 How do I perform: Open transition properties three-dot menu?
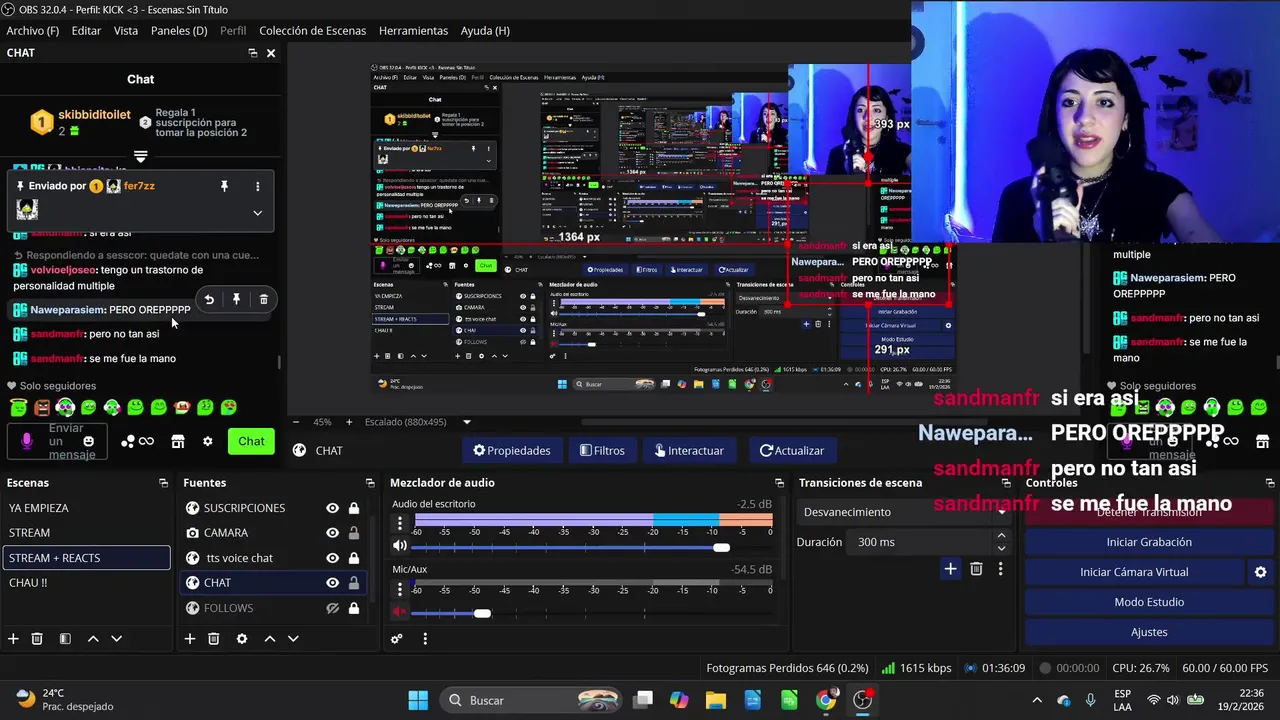tap(1000, 569)
